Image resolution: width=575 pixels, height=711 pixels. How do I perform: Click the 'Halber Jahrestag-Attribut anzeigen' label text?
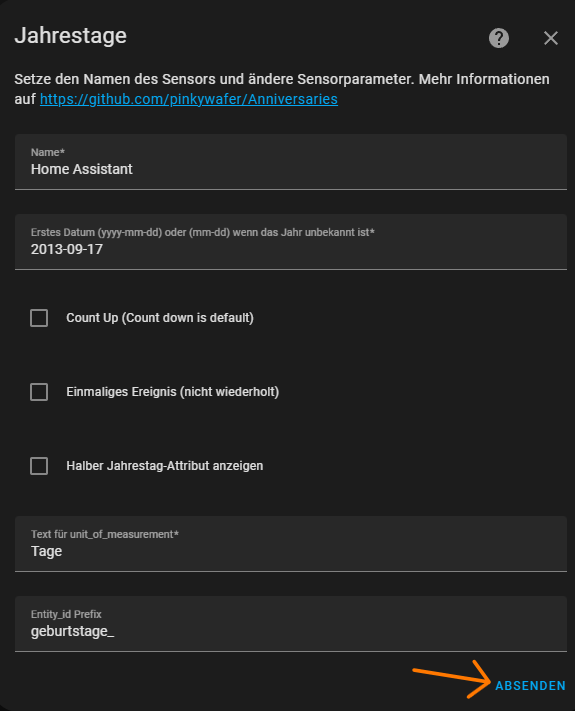click(x=165, y=466)
